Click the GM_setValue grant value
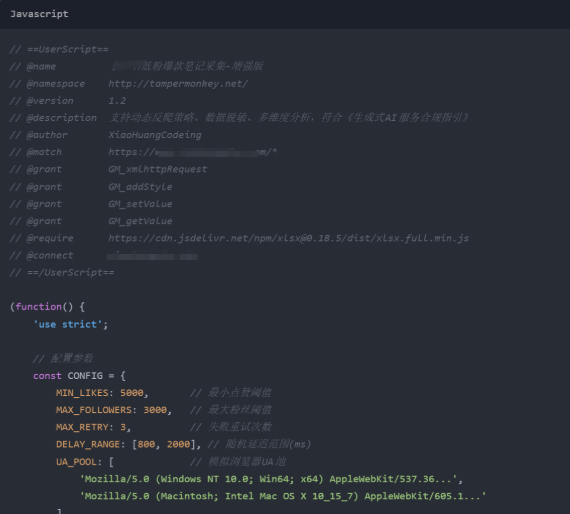This screenshot has width=570, height=514. coord(140,204)
